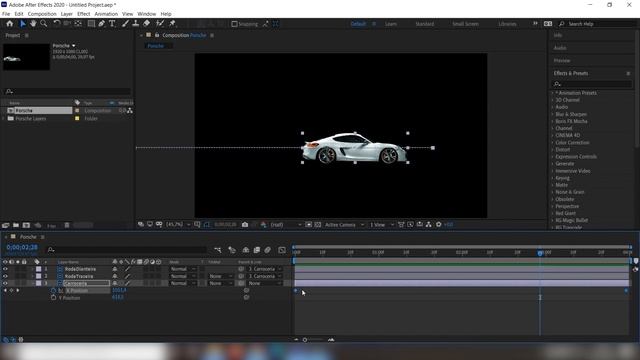Select the Pan Behind anchor point tool
The height and width of the screenshot is (360, 640).
[78, 24]
